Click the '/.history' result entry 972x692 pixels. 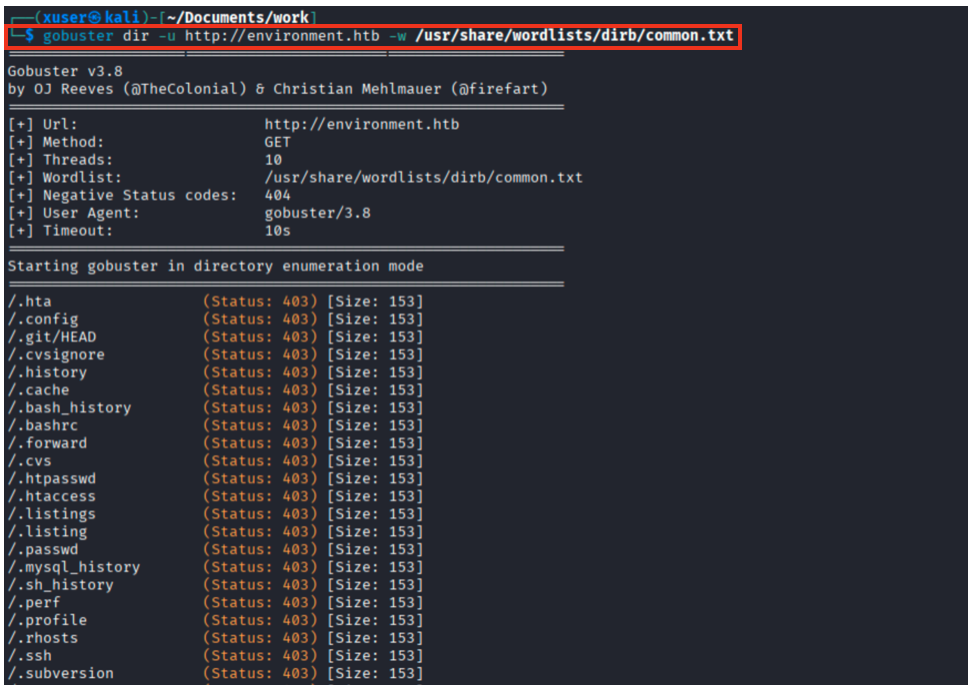(47, 373)
